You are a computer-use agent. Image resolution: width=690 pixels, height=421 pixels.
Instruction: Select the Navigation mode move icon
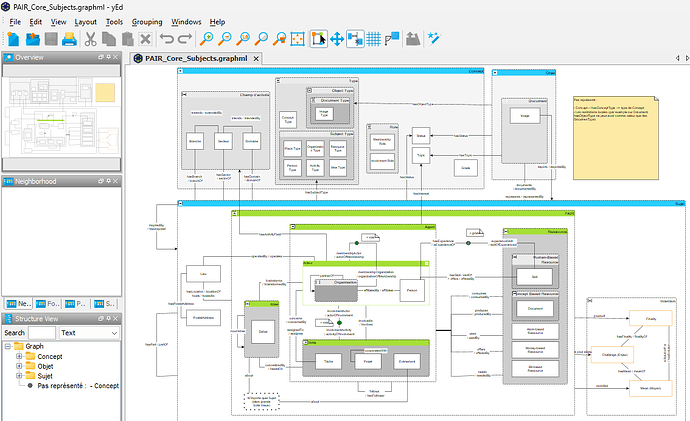pos(337,39)
